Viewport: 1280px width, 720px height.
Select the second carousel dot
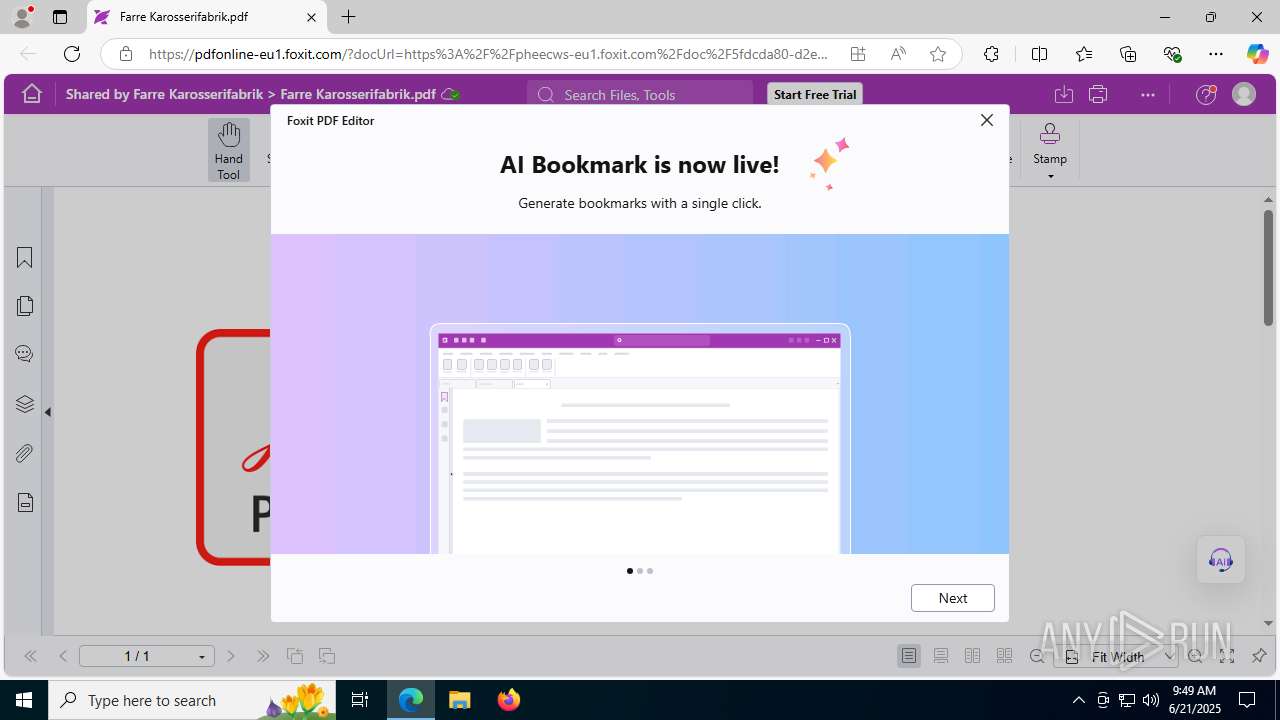point(640,571)
